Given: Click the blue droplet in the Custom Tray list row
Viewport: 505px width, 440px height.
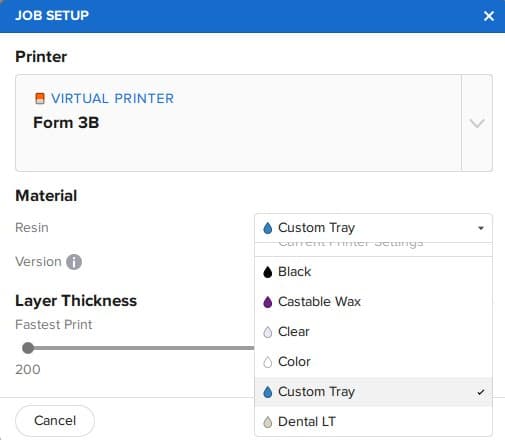Looking at the screenshot, I should (268, 392).
